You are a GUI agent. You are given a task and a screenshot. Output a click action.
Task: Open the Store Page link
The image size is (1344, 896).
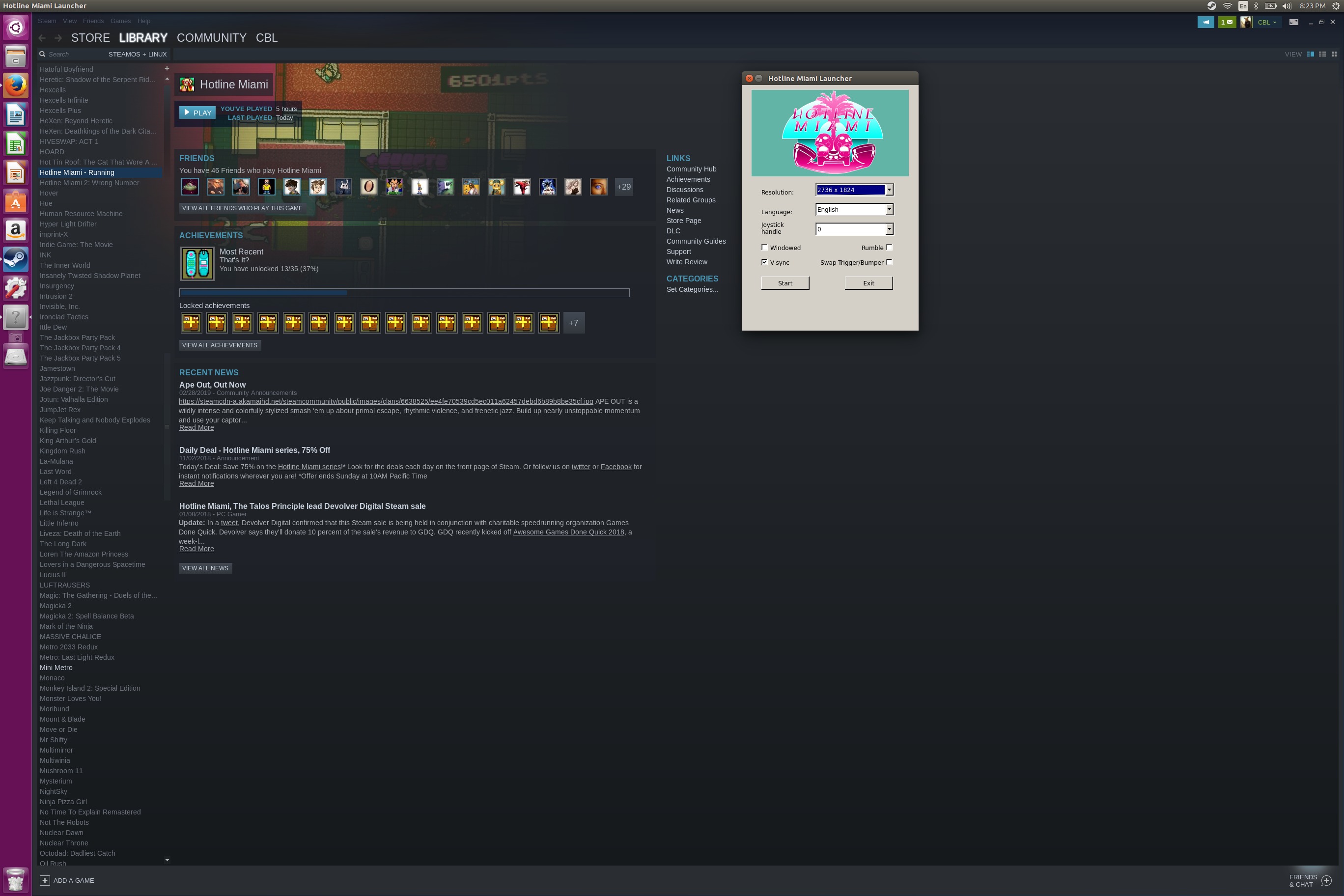683,221
